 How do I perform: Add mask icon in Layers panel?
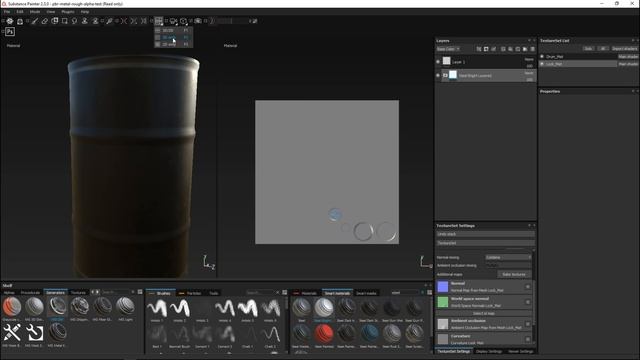pyautogui.click(x=486, y=49)
